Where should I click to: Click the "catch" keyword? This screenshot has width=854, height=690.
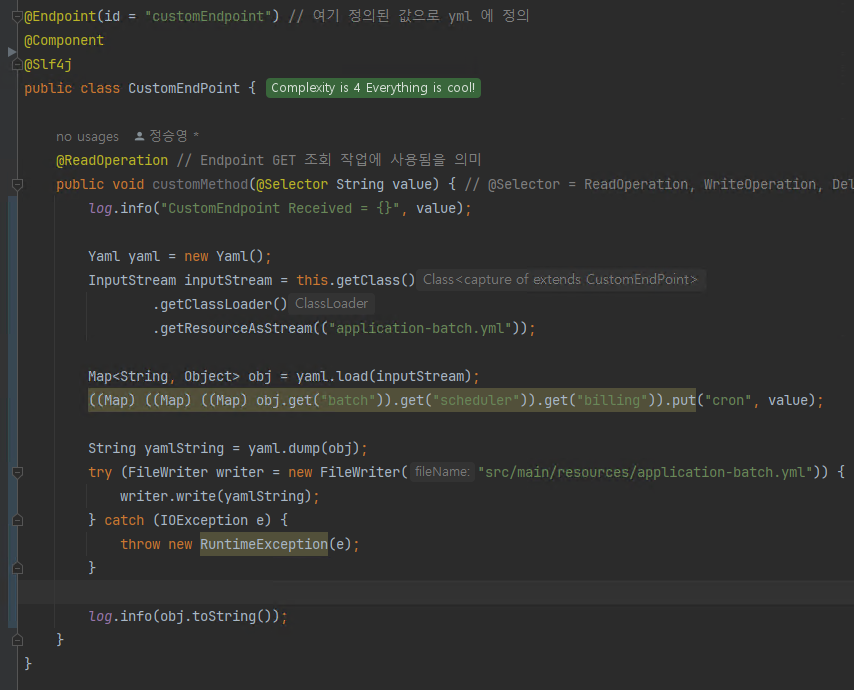point(124,520)
